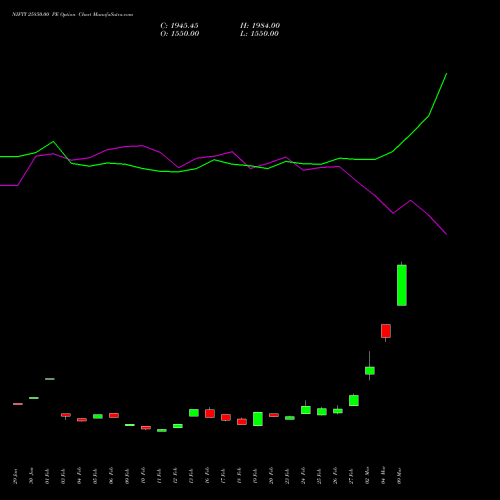Click the 29 Jan date label
Image resolution: width=500 pixels, height=500 pixels.
(x=15, y=476)
